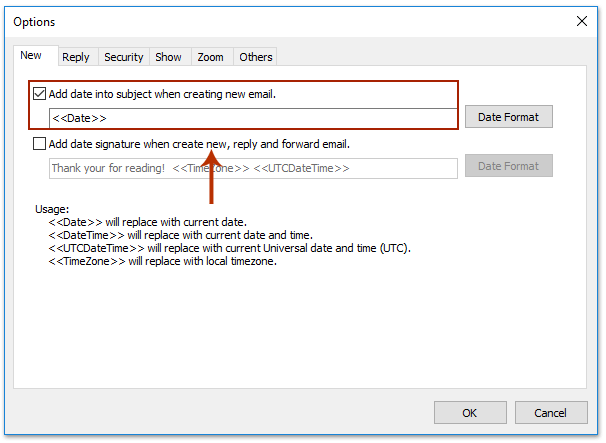Select the Show tab
606x443 pixels.
coord(169,57)
